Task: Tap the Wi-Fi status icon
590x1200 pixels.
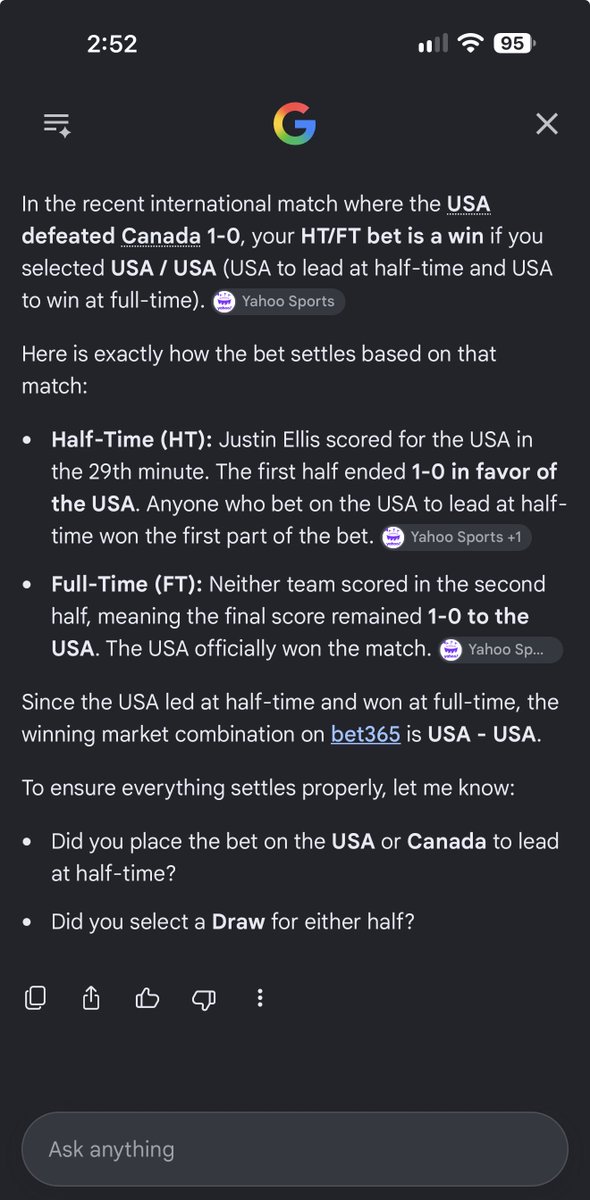Action: (x=468, y=43)
